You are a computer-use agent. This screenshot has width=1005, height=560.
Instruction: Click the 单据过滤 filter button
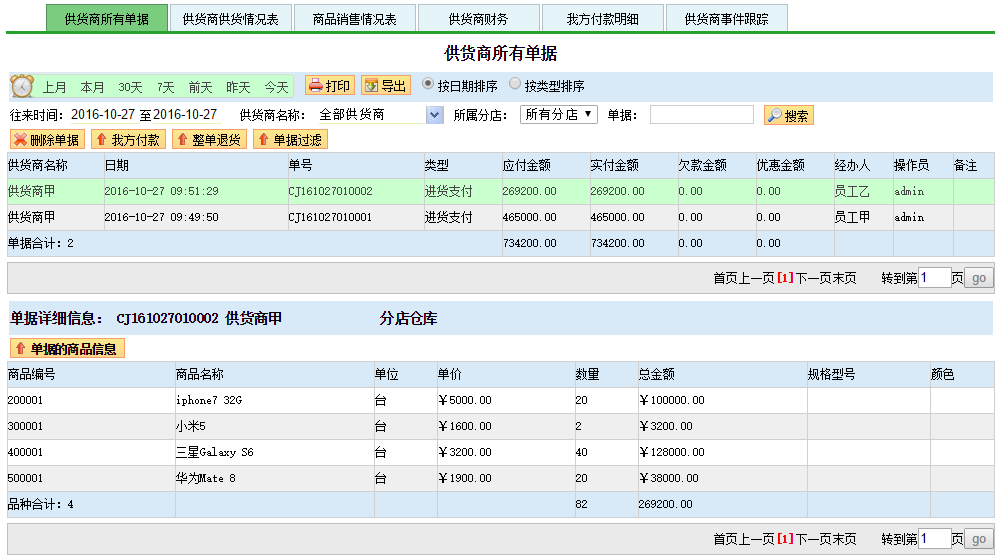click(290, 140)
